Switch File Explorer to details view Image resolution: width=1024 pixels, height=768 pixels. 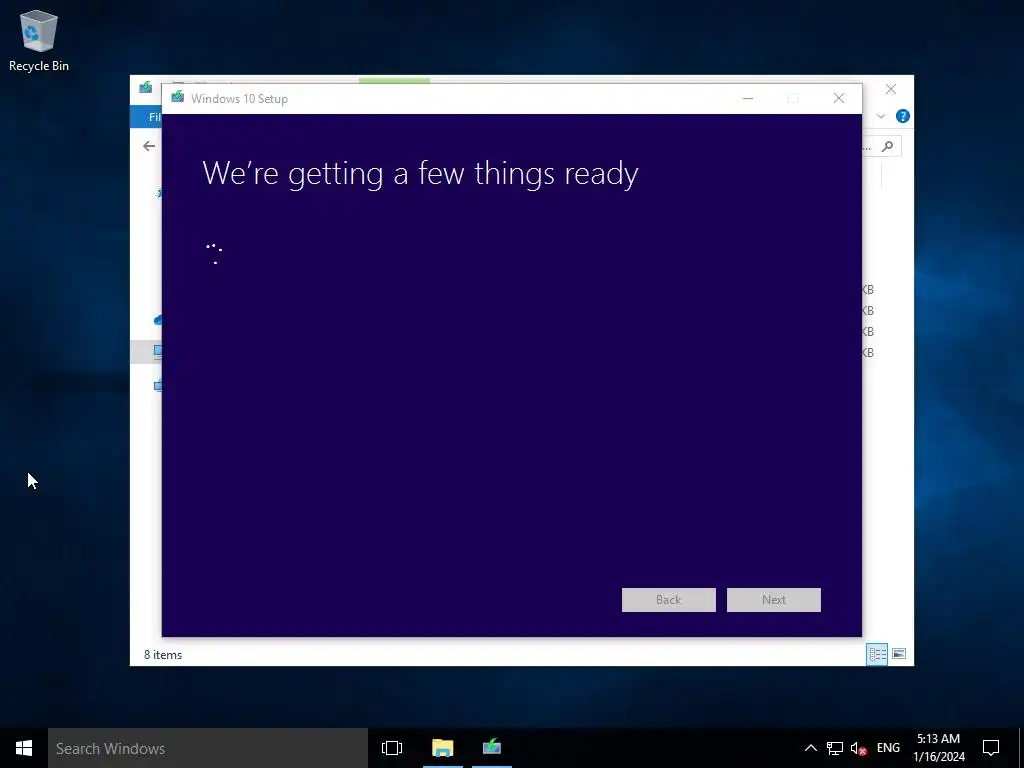tap(877, 654)
